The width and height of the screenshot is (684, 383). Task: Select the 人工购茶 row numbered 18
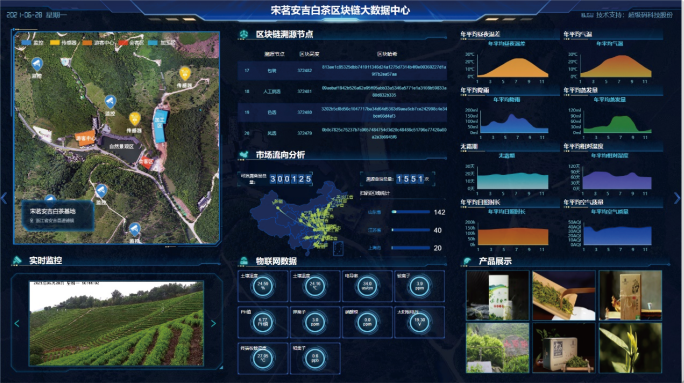(x=342, y=91)
